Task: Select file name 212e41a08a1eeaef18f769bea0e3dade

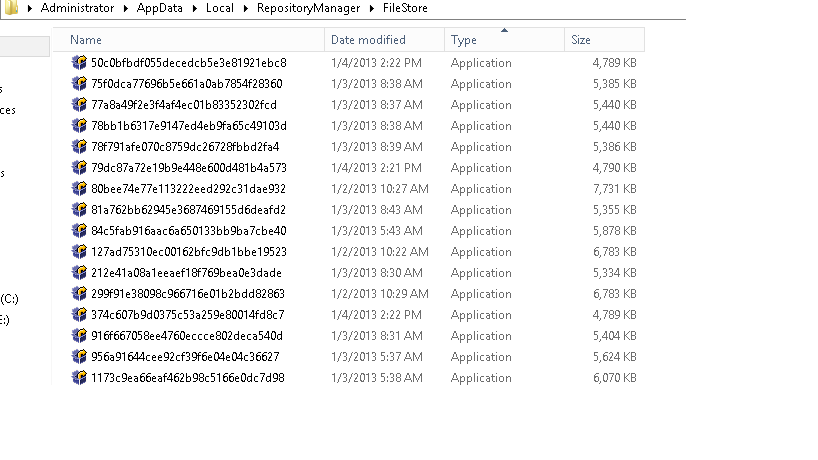Action: [x=186, y=273]
